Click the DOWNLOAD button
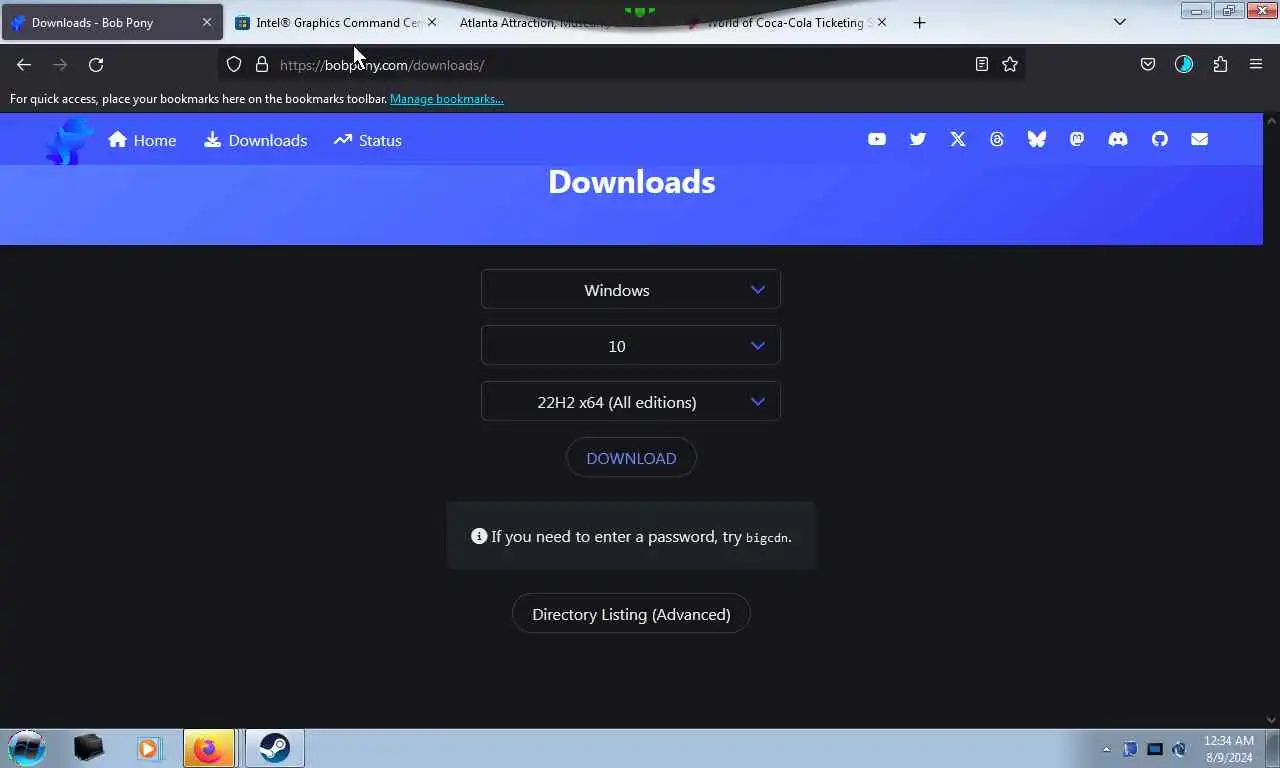1280x768 pixels. tap(631, 458)
